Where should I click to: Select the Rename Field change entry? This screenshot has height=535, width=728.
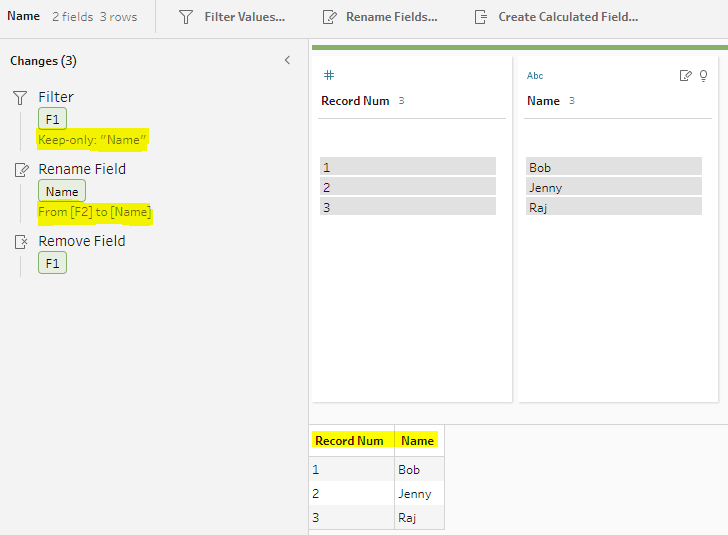pyautogui.click(x=82, y=169)
